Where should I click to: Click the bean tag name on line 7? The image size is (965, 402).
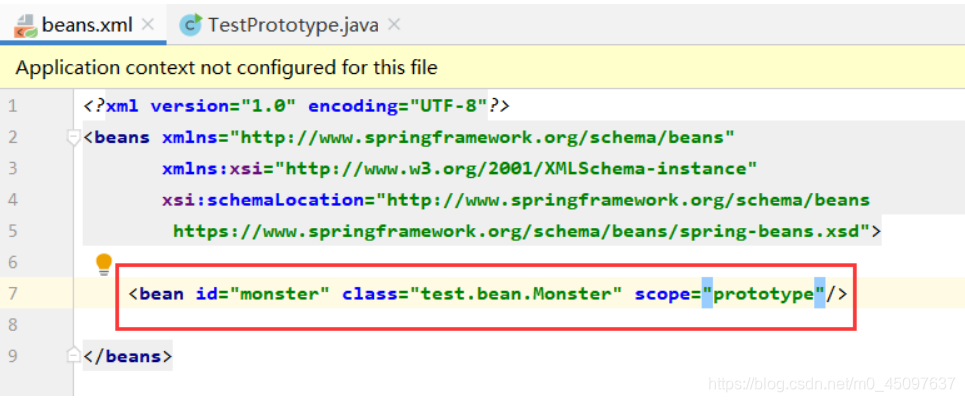(x=161, y=294)
